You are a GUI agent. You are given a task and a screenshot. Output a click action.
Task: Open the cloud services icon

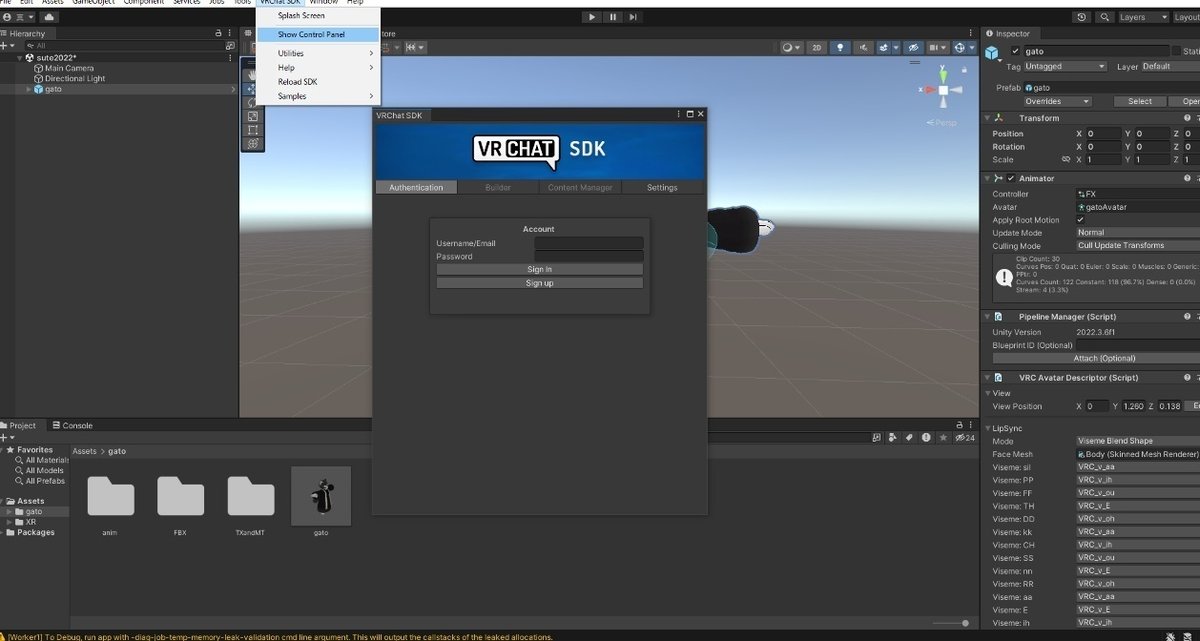[50, 17]
